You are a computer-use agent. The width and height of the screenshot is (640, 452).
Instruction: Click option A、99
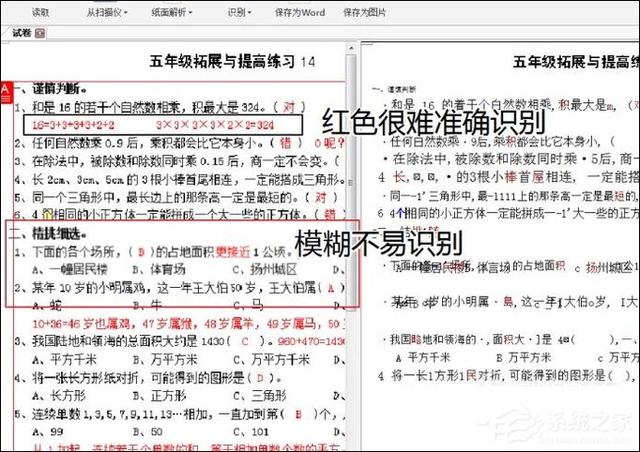click(x=48, y=432)
